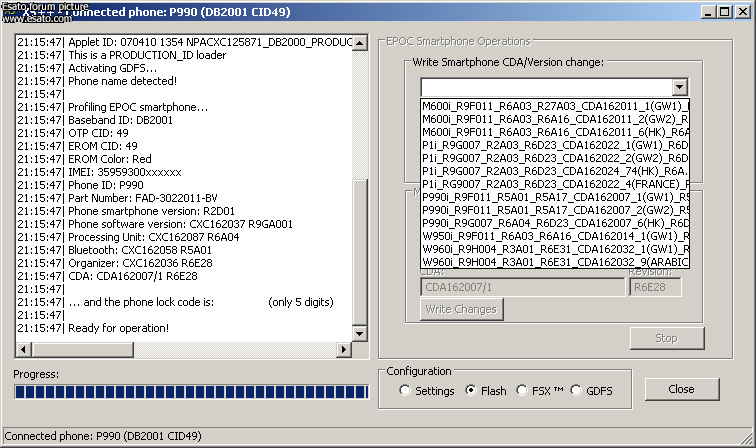Click the 'Organizer: CXC162036 R6E28' log line
The height and width of the screenshot is (448, 756).
(x=115, y=263)
